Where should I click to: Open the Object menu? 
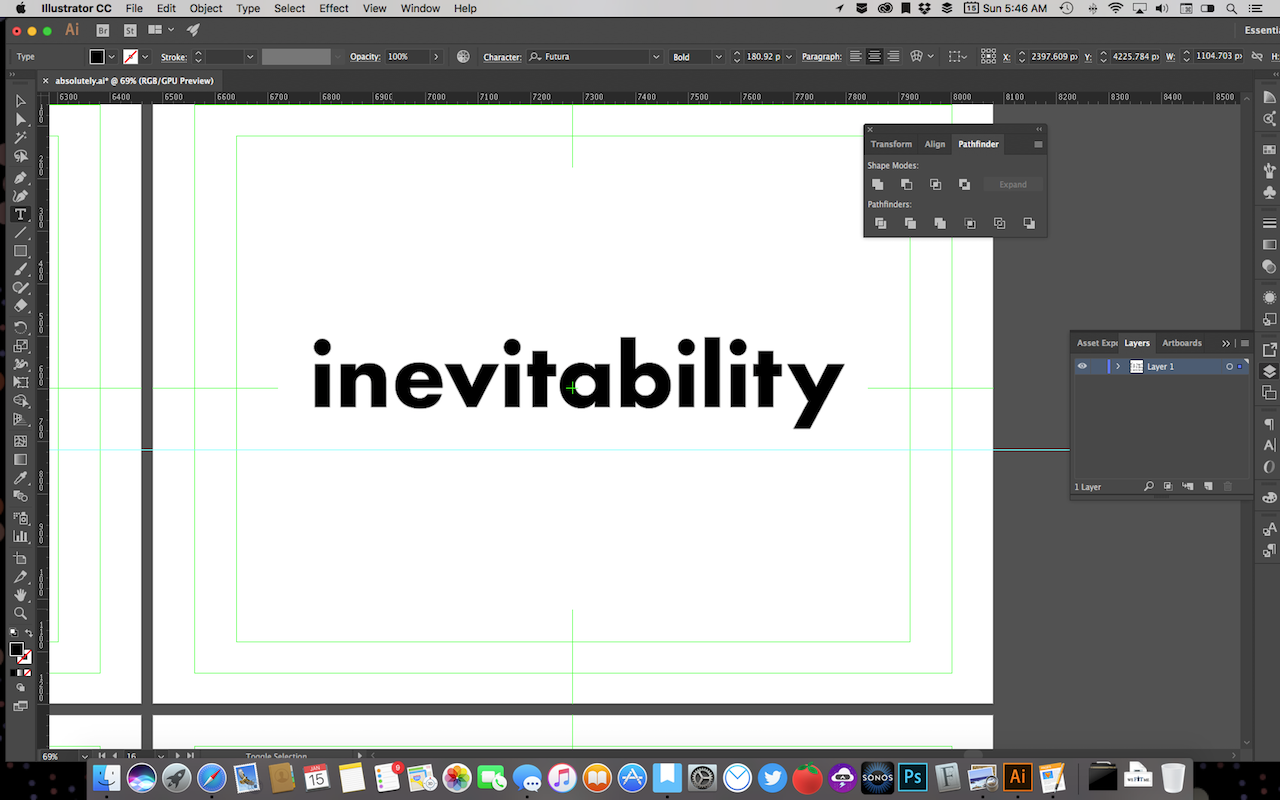[206, 8]
